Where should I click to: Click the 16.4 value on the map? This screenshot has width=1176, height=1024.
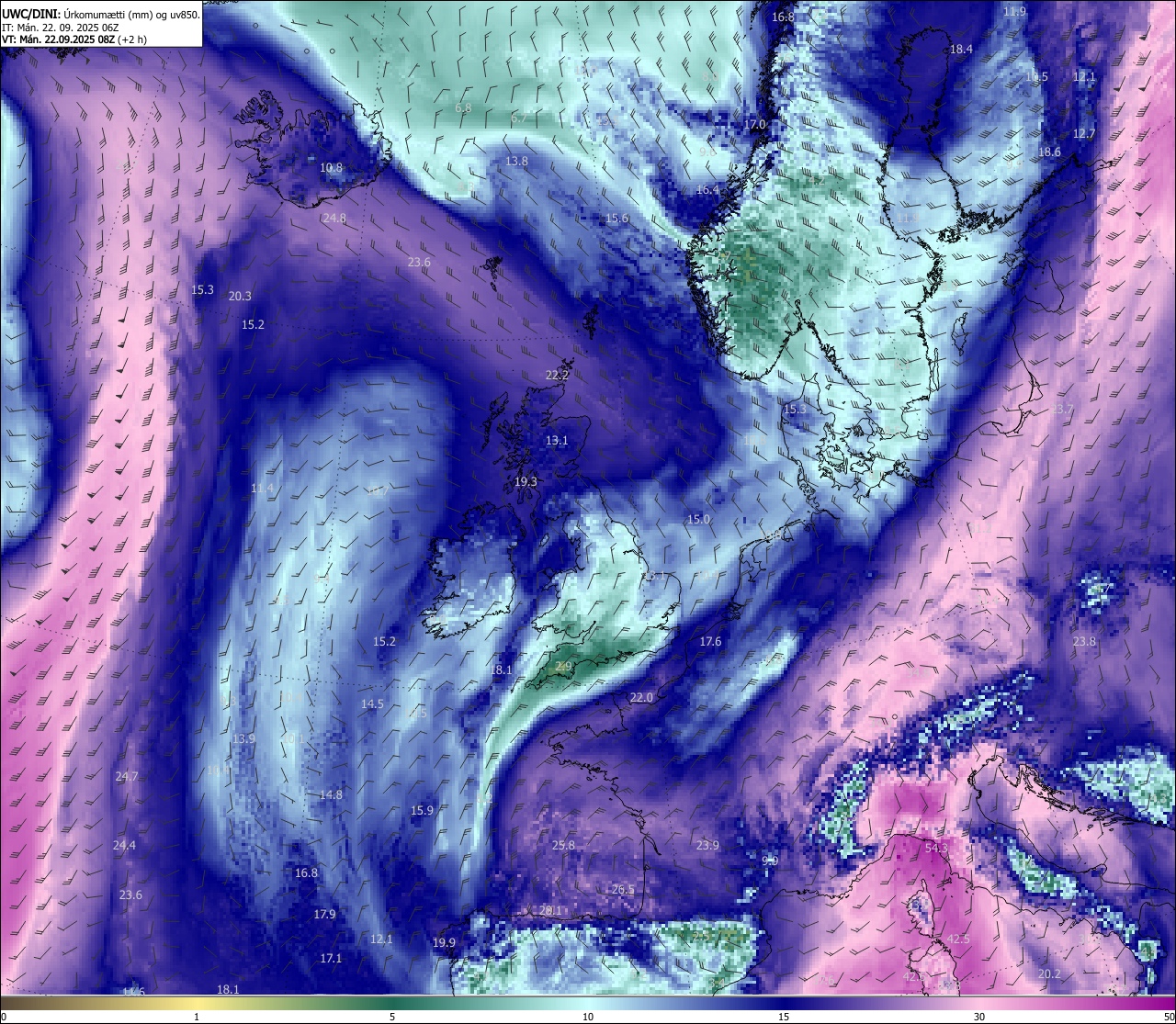pos(708,190)
